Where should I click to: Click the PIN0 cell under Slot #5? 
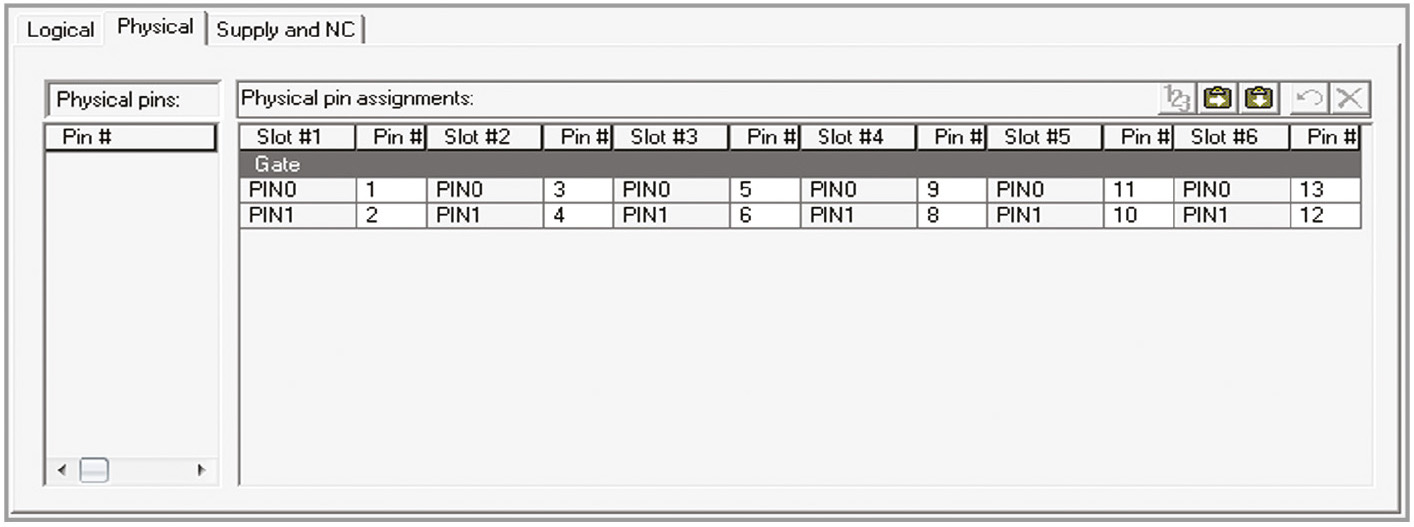[x=1045, y=190]
